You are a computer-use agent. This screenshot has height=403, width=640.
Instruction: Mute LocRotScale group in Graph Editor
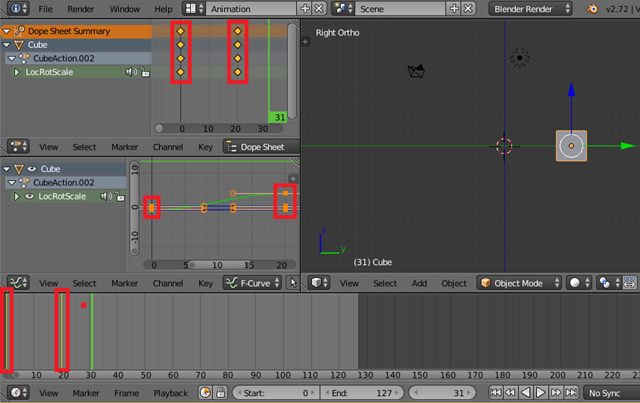point(106,196)
